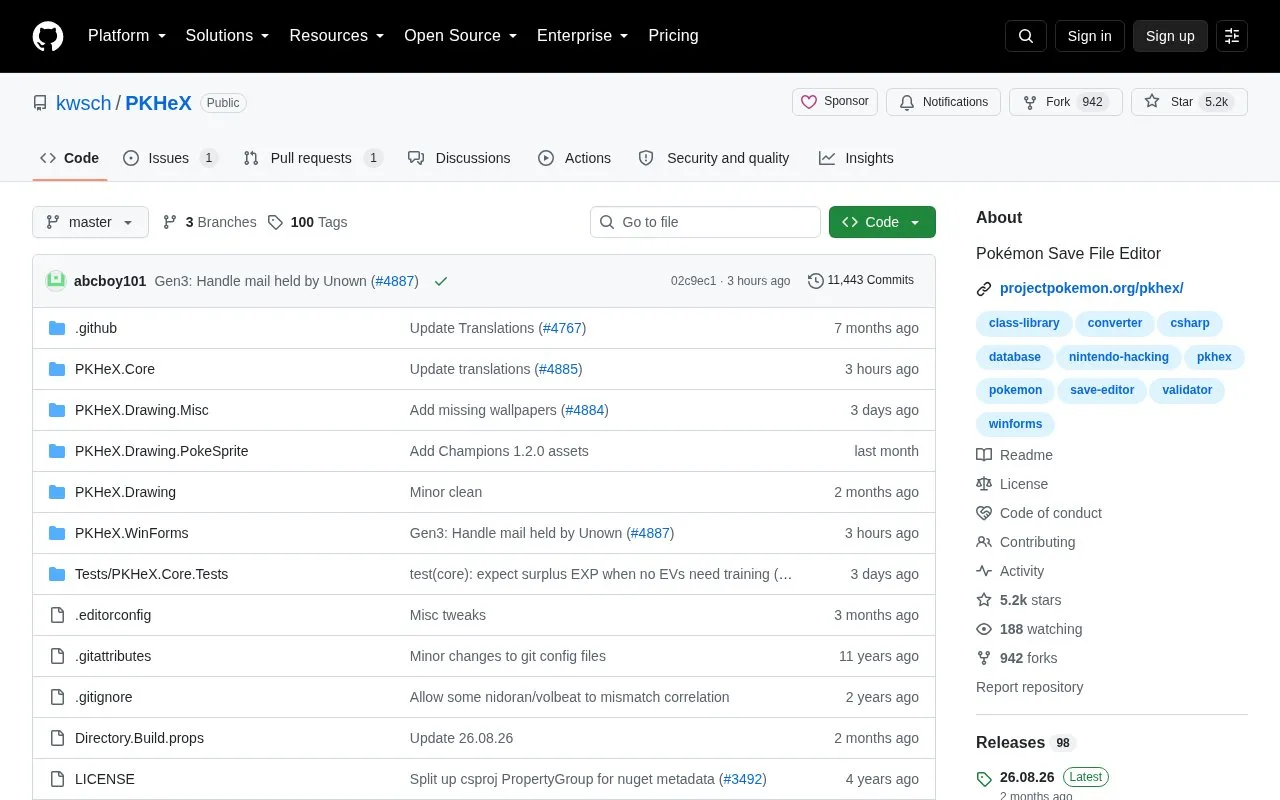Click the pulse icon next to Activity
Viewport: 1280px width, 800px height.
[x=984, y=571]
